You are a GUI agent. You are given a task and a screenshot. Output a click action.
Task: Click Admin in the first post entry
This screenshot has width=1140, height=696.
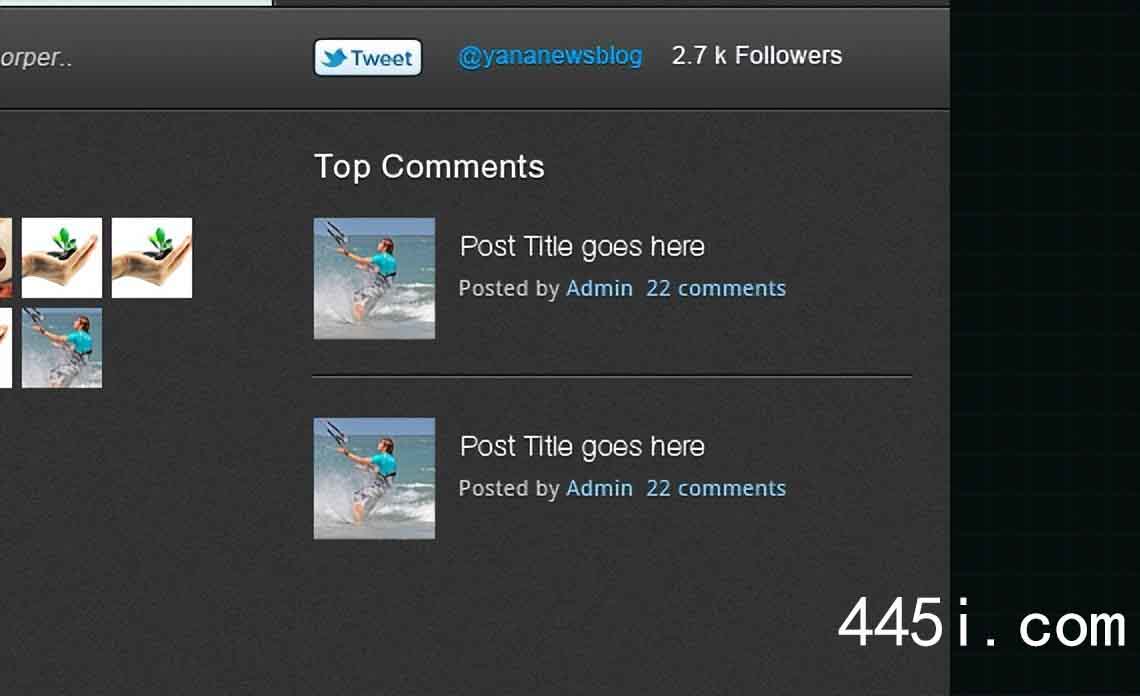[599, 289]
